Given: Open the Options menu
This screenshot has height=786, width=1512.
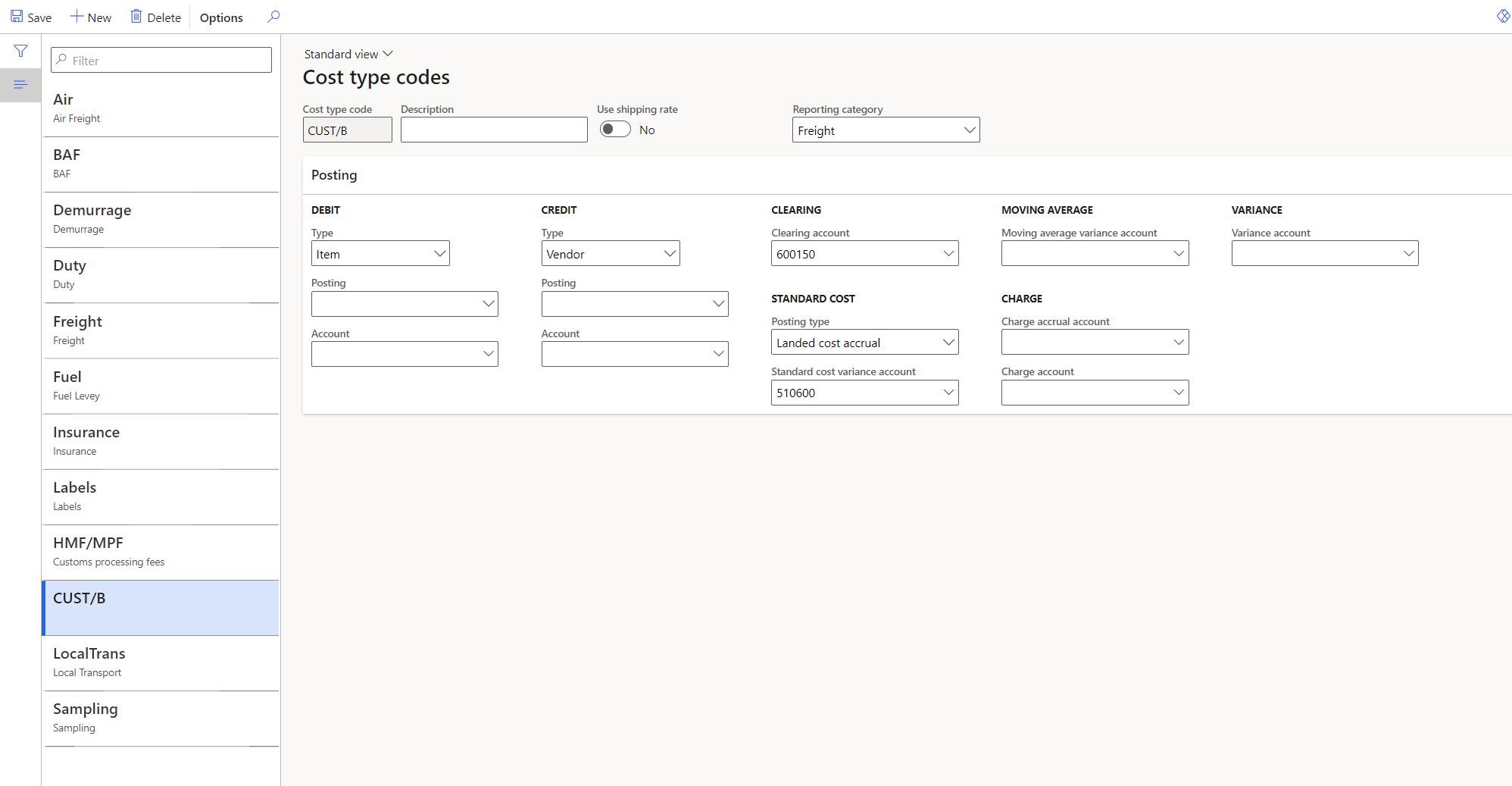Looking at the screenshot, I should tap(220, 17).
